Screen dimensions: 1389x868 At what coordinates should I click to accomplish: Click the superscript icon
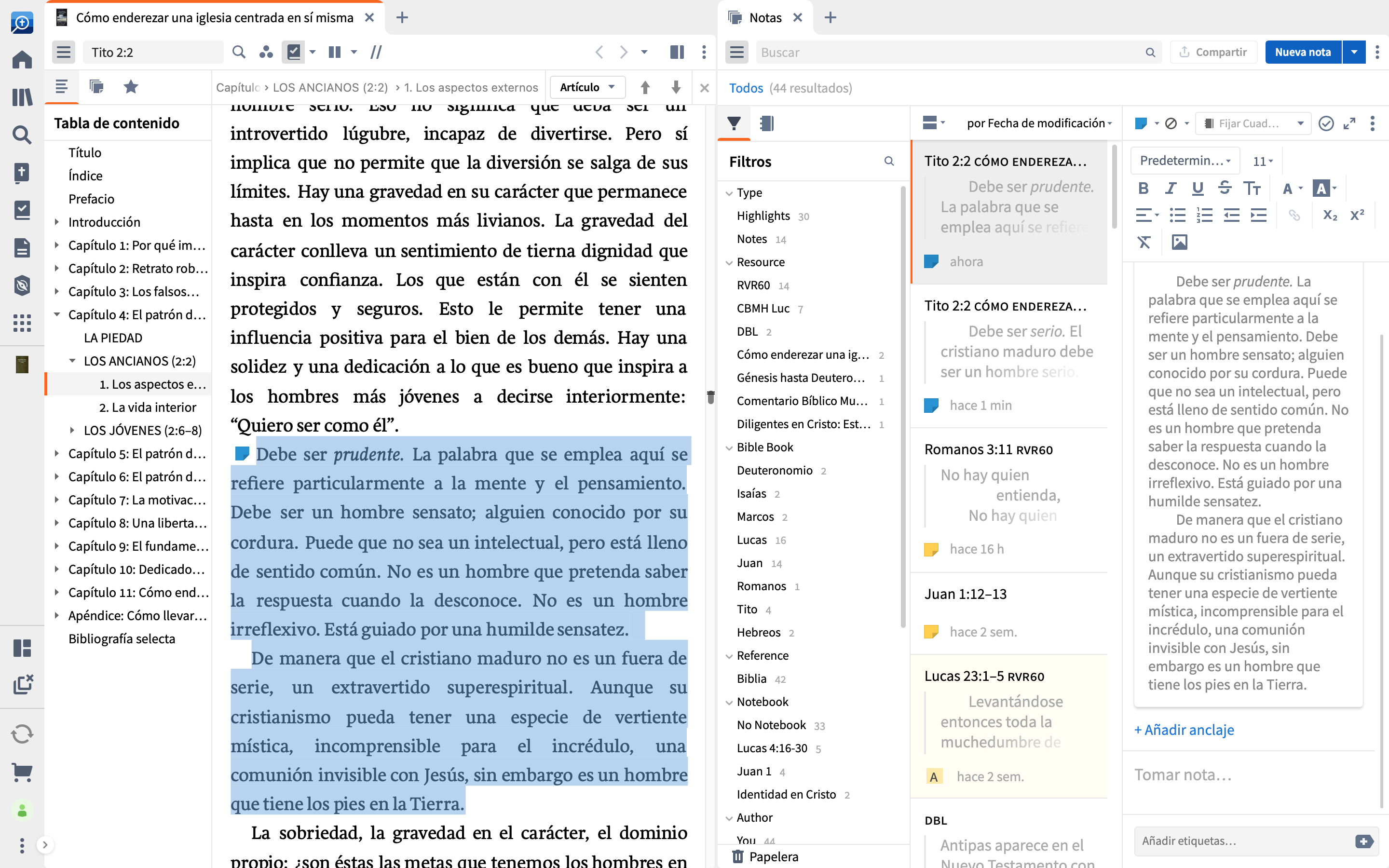point(1357,215)
